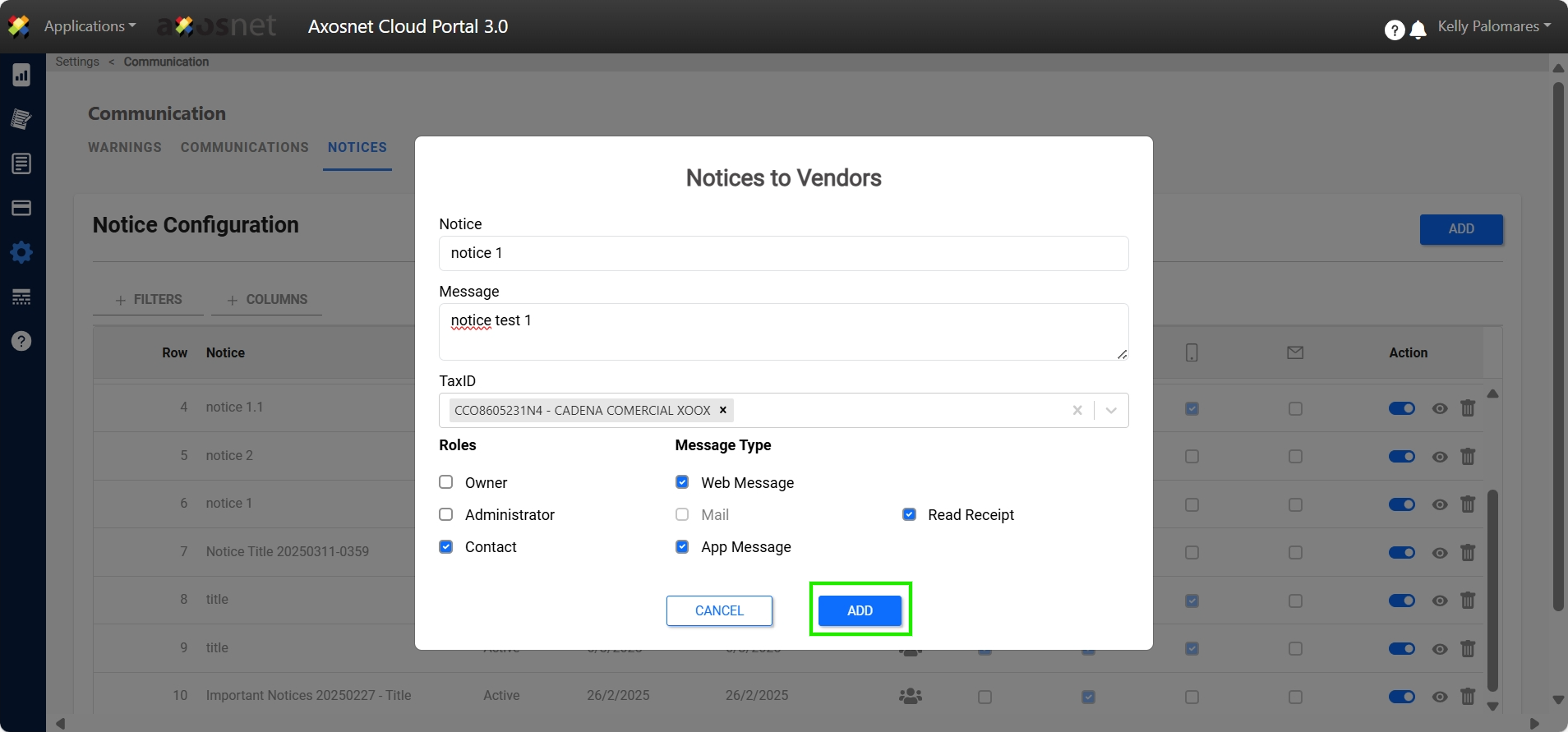
Task: Open the settings gear in sidebar
Action: pyautogui.click(x=21, y=252)
